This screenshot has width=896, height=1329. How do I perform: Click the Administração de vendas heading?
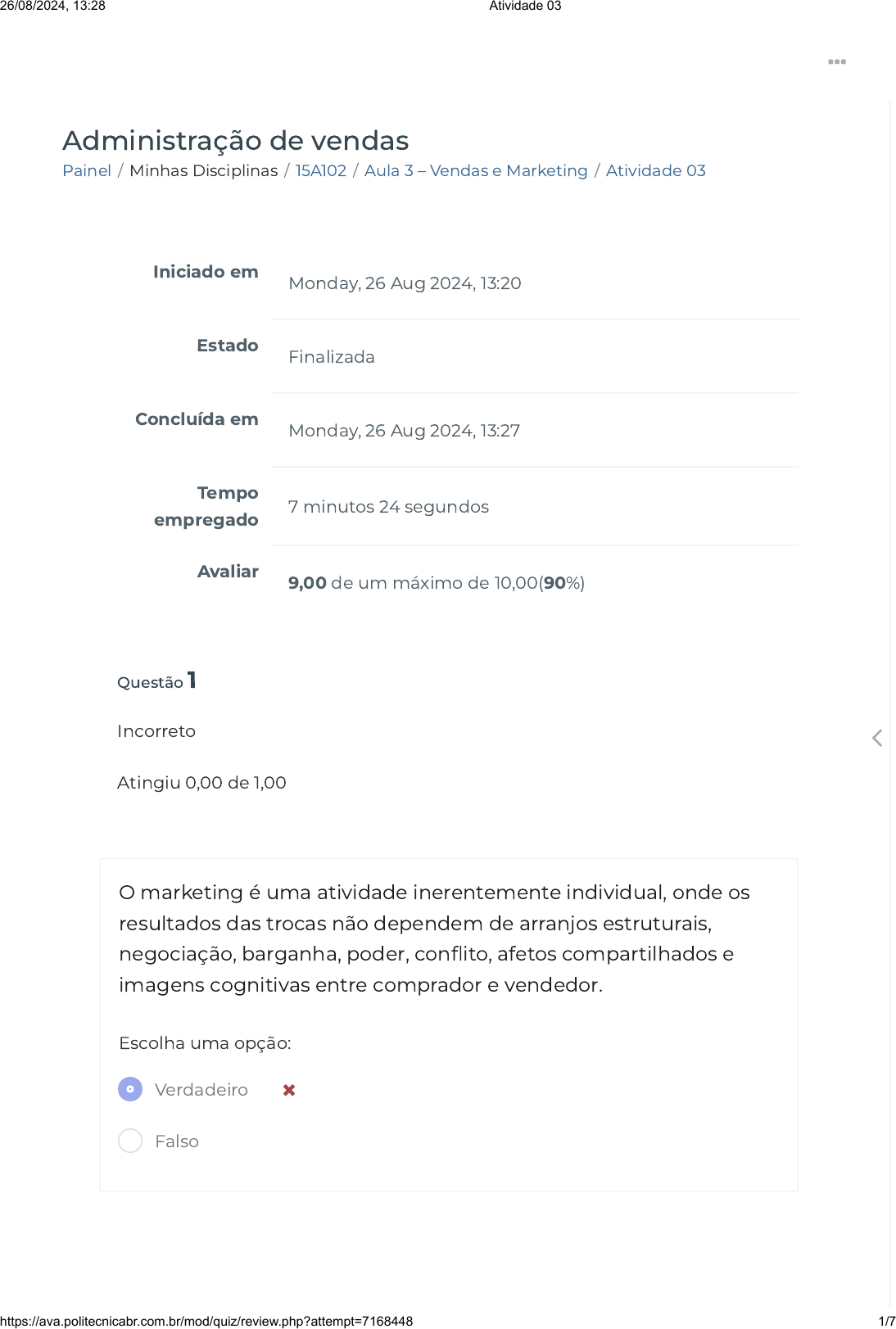pyautogui.click(x=236, y=141)
